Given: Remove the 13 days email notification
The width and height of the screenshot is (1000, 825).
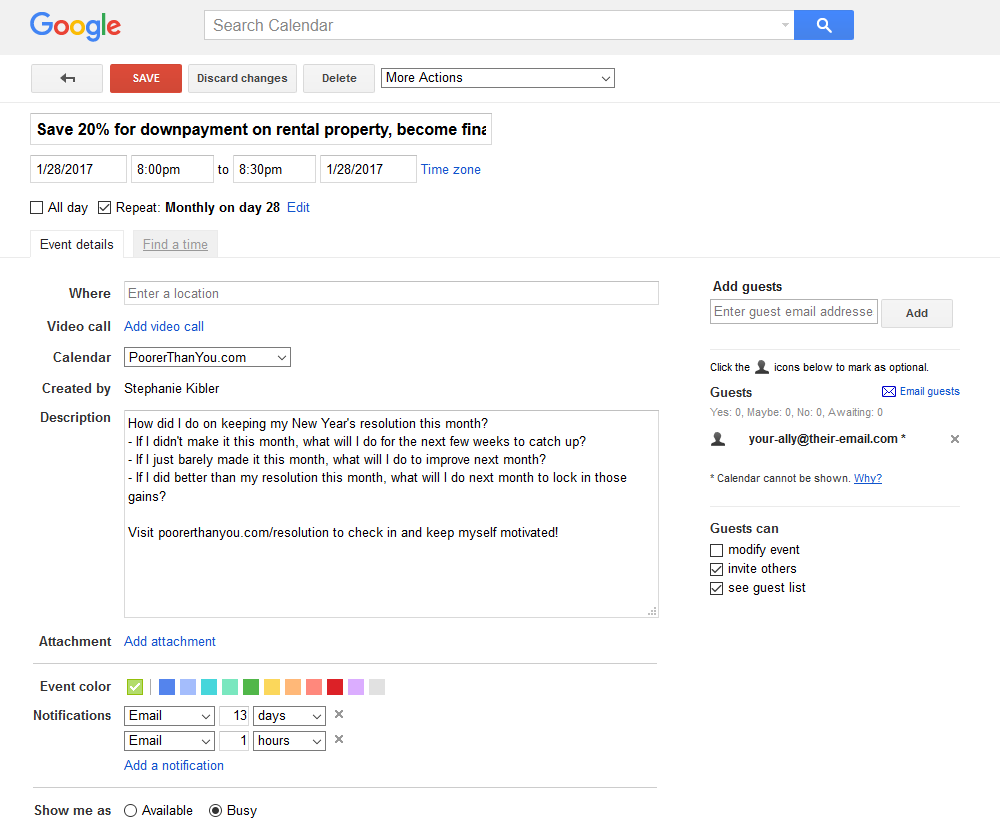Looking at the screenshot, I should click(x=339, y=715).
